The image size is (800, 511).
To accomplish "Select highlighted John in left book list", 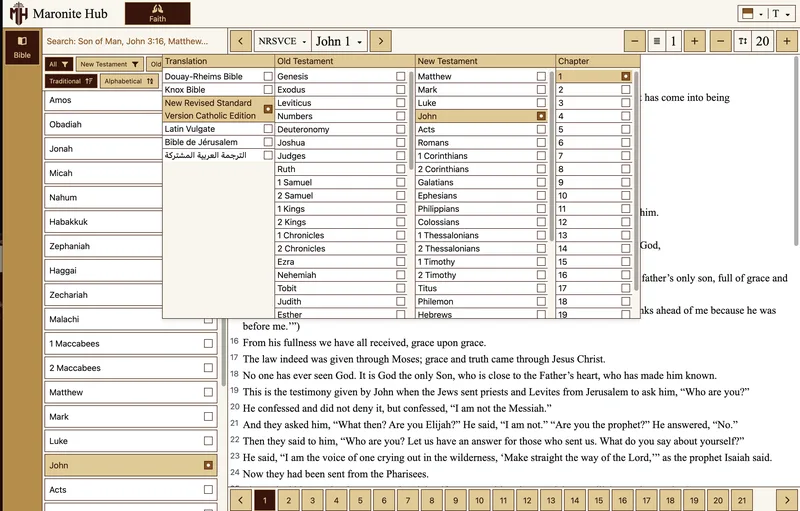I will (x=131, y=465).
